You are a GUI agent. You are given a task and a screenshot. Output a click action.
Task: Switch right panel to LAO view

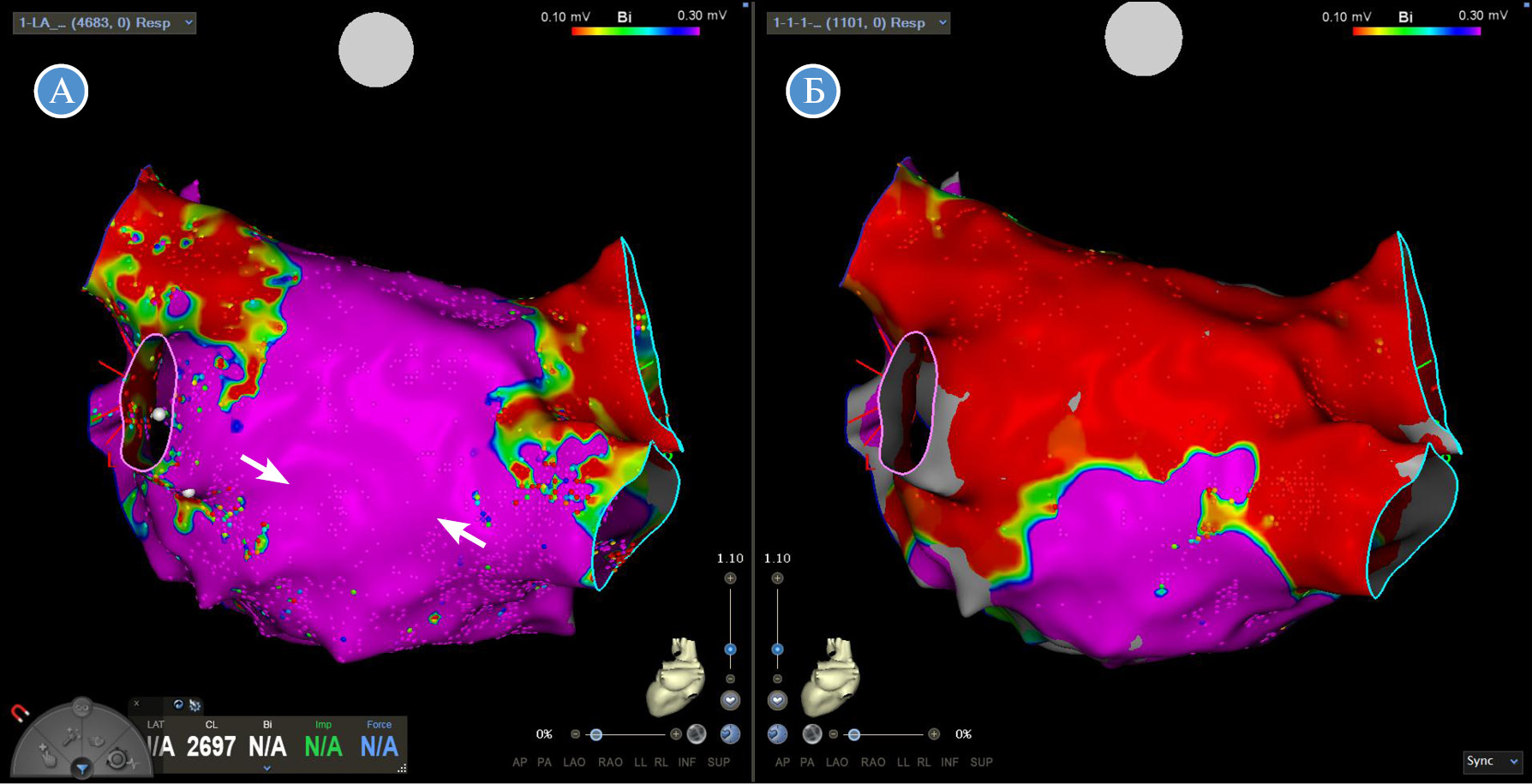836,762
